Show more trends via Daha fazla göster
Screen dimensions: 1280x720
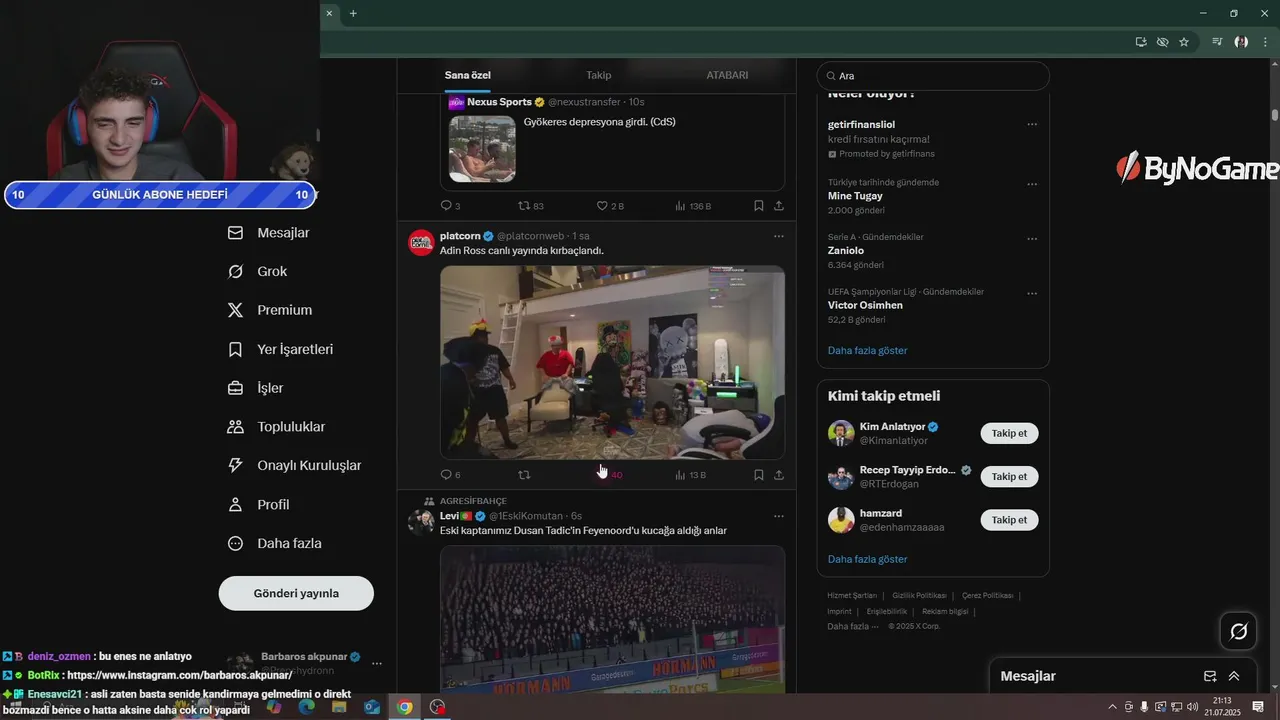868,351
